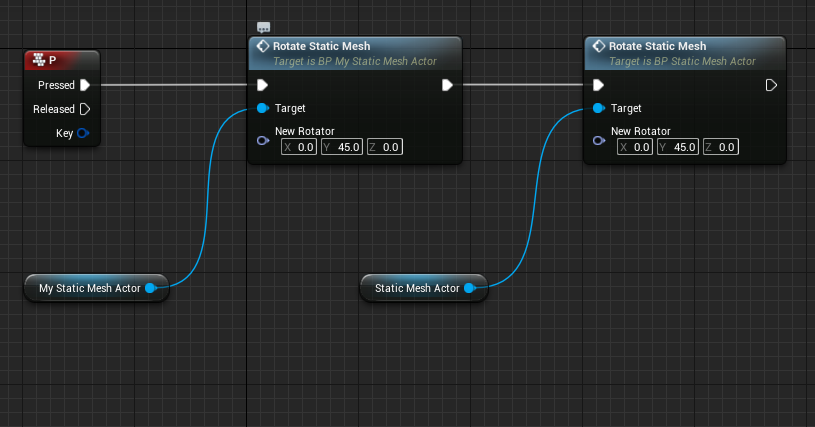
Task: Edit X value field on first Rotate Static Mesh node
Action: 299,147
